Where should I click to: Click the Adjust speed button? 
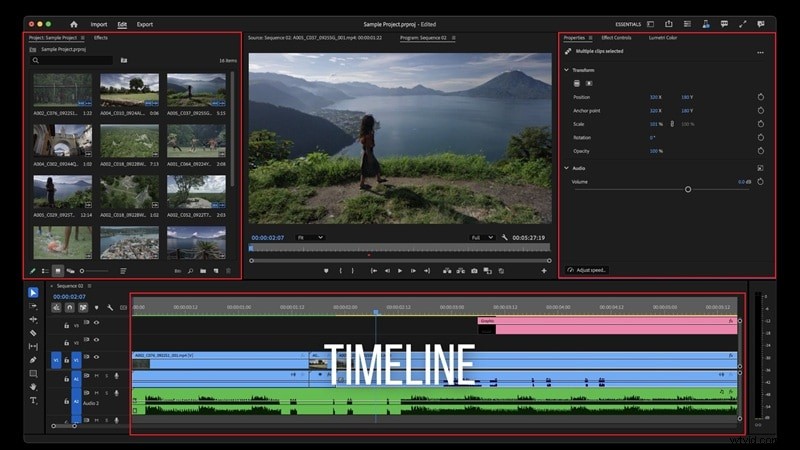(x=586, y=270)
